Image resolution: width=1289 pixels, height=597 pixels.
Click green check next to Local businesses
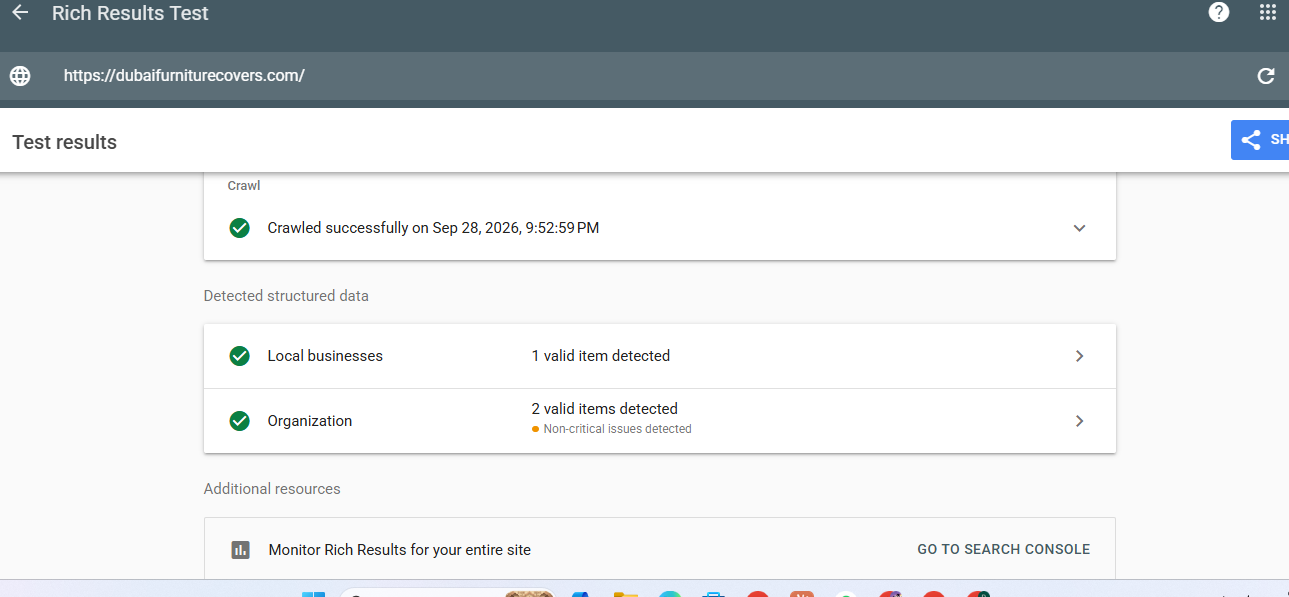240,356
